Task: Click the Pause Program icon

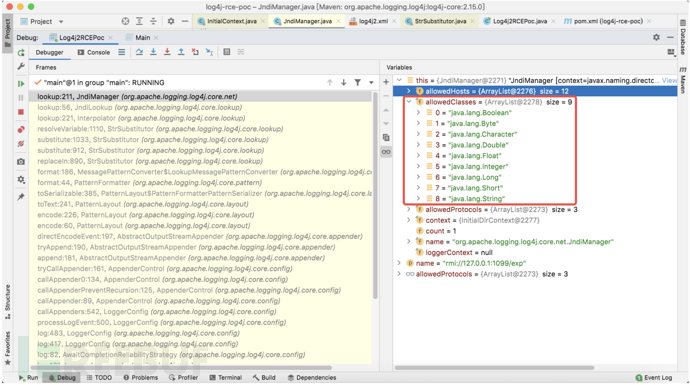Action: pyautogui.click(x=21, y=97)
